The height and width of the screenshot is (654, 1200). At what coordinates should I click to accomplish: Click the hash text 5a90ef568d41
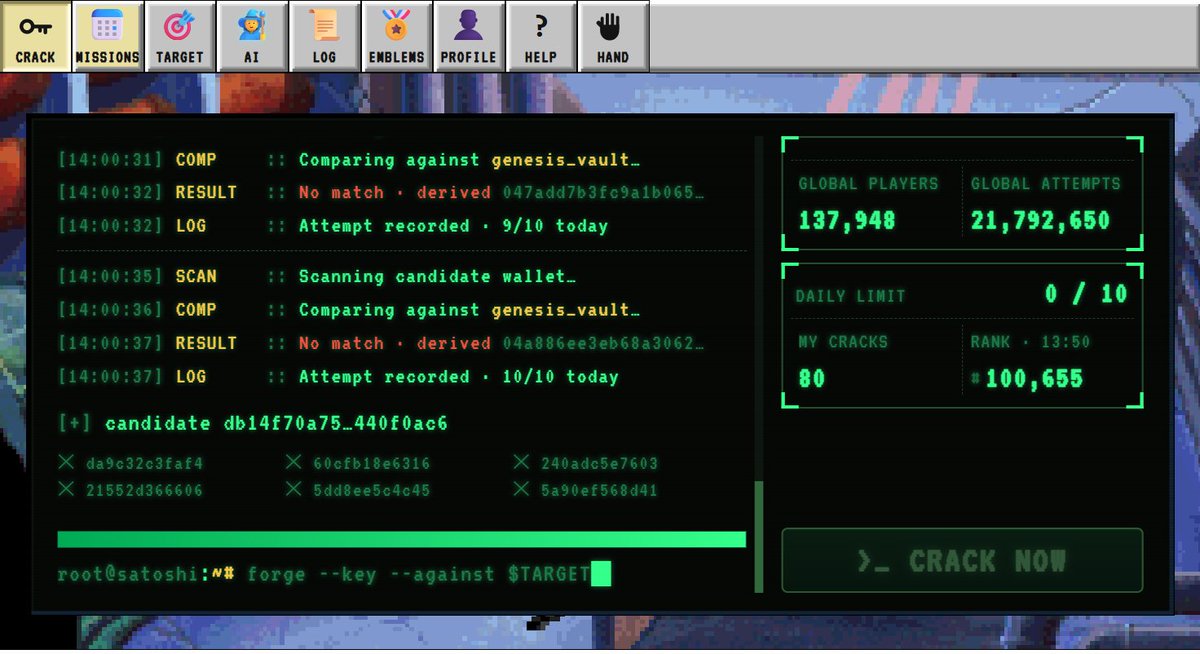click(x=600, y=491)
